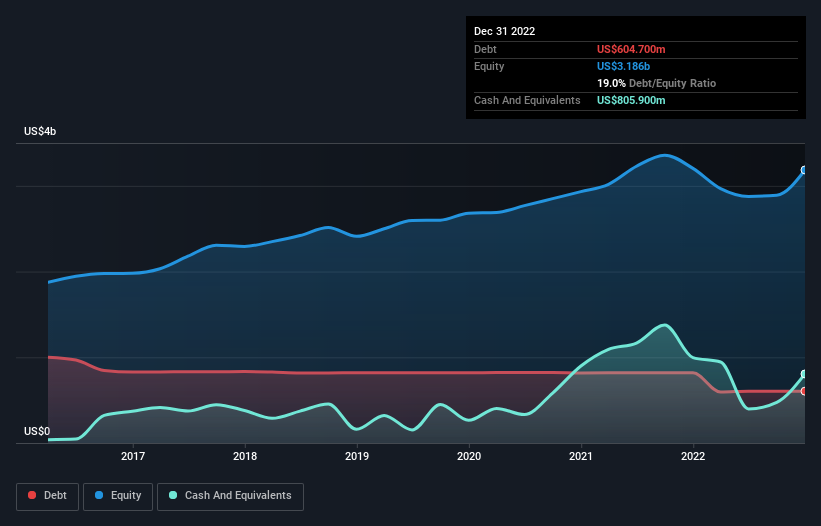Click the US$4b axis label

[40, 131]
